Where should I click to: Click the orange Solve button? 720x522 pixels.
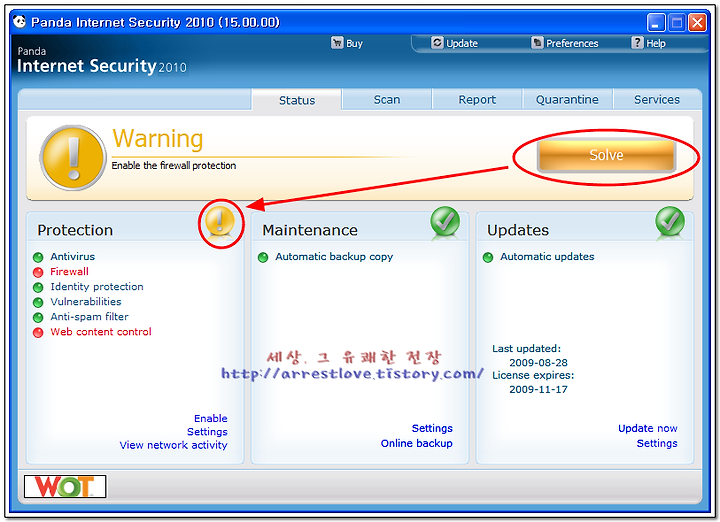pos(606,155)
